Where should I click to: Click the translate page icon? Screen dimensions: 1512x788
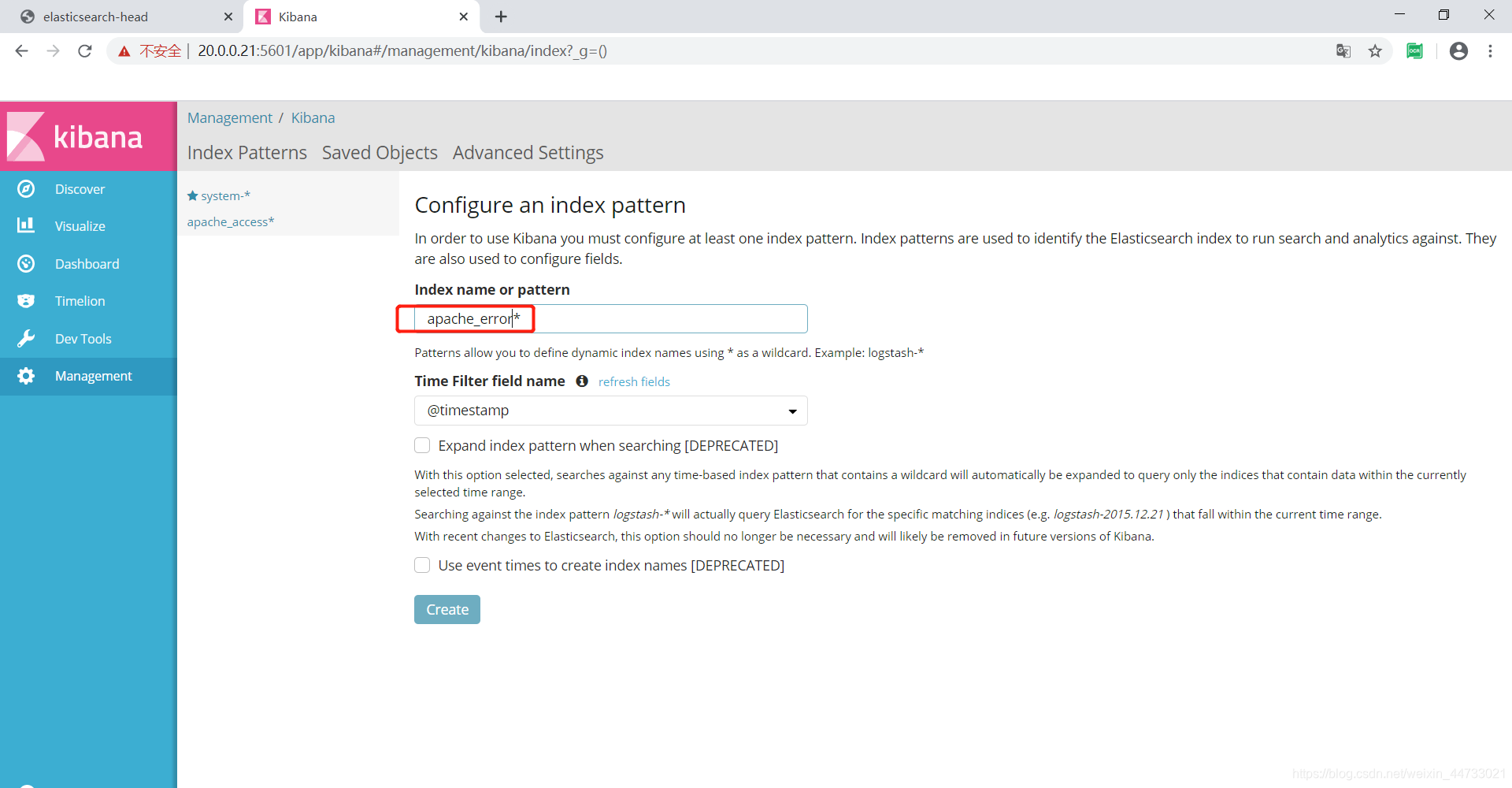click(1343, 51)
